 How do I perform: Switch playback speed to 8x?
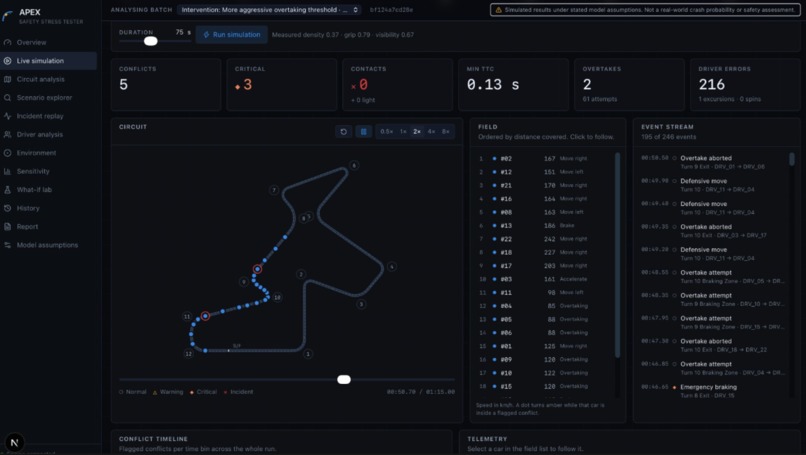coord(446,132)
